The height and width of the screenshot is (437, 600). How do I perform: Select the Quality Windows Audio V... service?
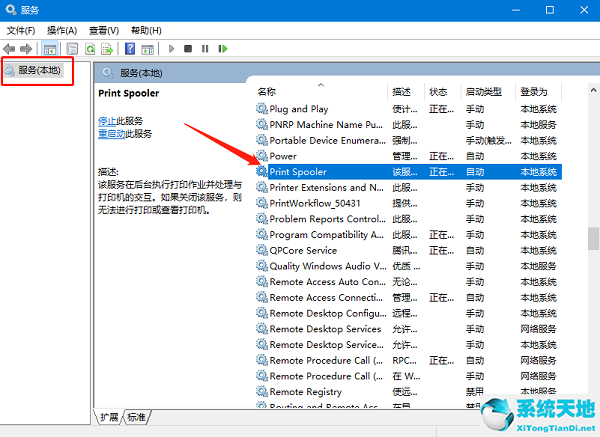click(328, 266)
